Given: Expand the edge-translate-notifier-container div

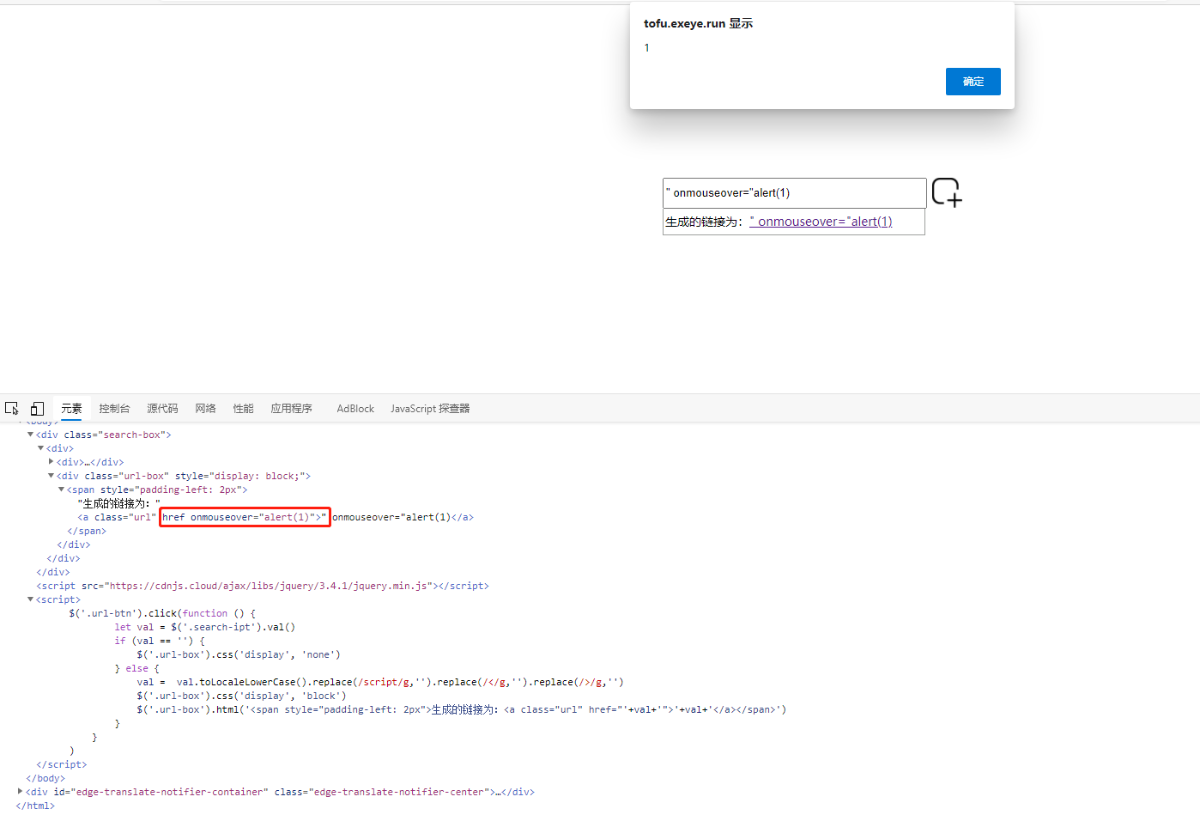Looking at the screenshot, I should click(20, 791).
